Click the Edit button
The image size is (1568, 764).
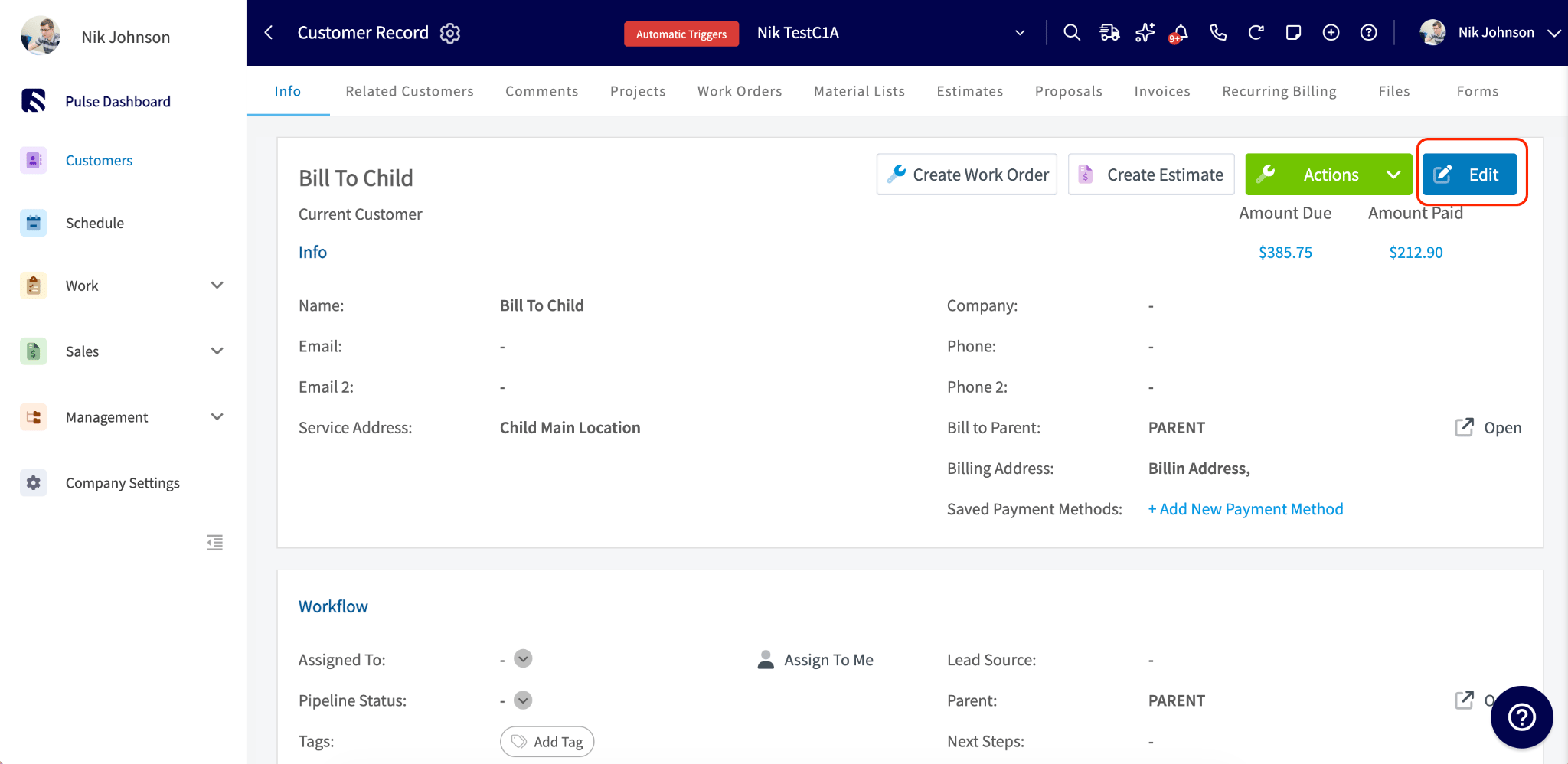tap(1469, 175)
